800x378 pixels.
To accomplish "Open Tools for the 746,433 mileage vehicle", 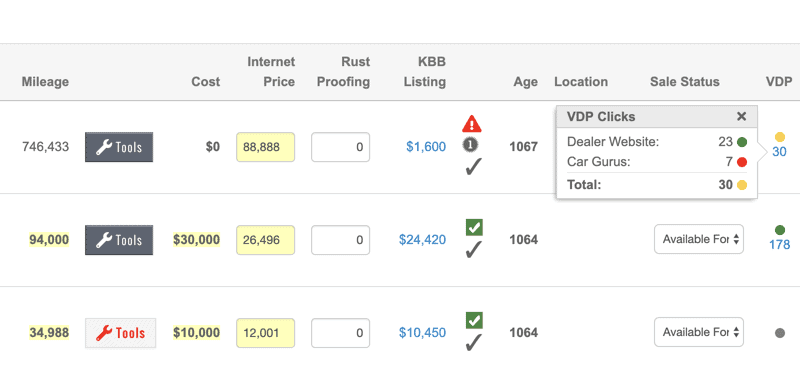I will coord(119,147).
